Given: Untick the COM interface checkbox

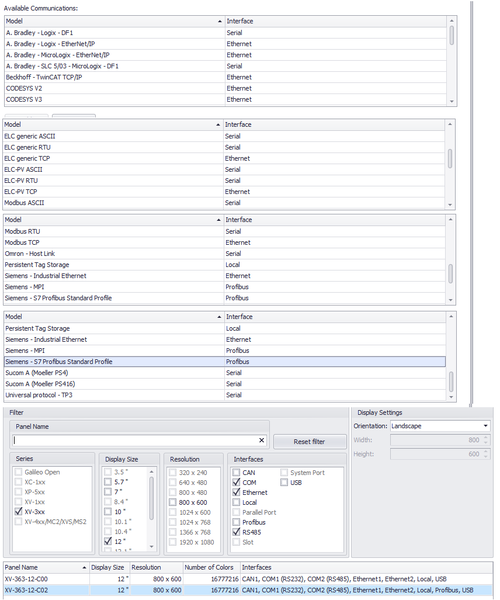Looking at the screenshot, I should (x=236, y=483).
